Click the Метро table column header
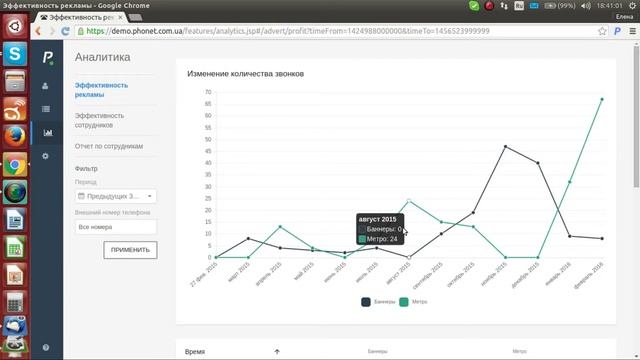640x360 pixels. tap(519, 351)
